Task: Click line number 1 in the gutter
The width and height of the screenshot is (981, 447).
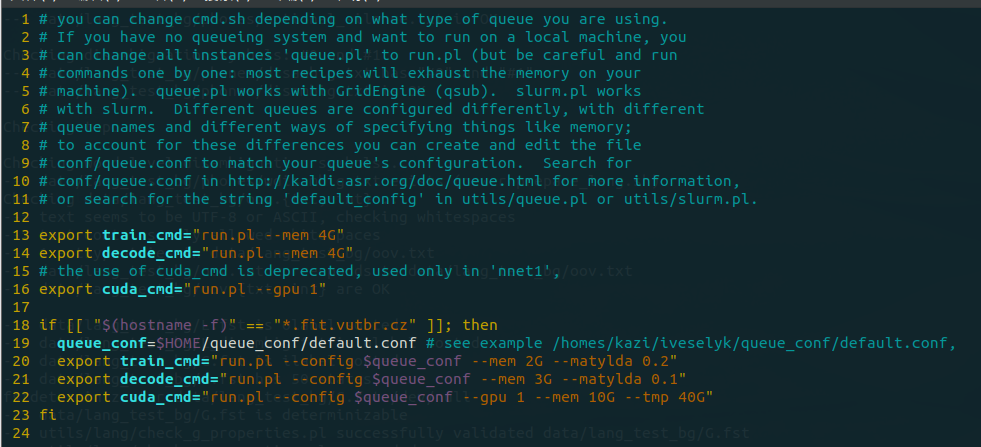Action: pyautogui.click(x=23, y=19)
